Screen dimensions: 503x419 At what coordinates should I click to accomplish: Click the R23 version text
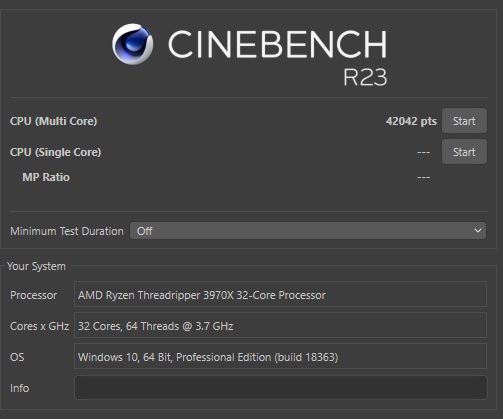pos(365,77)
